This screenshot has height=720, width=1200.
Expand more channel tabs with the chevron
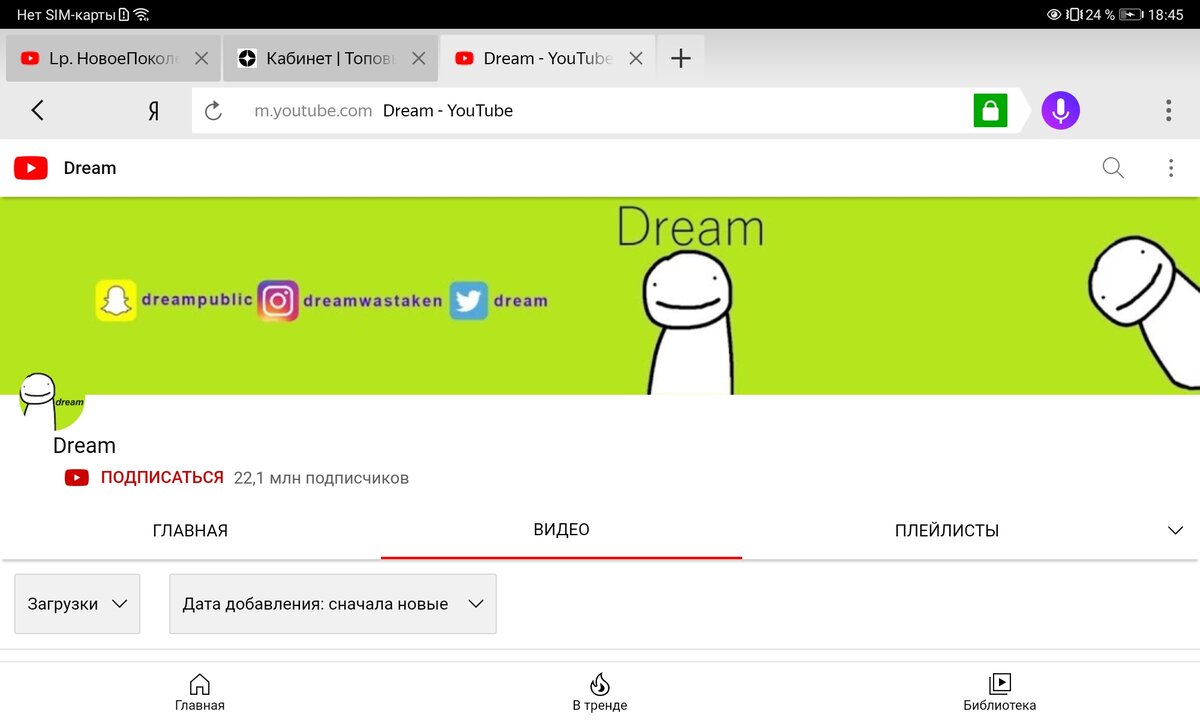[1176, 531]
